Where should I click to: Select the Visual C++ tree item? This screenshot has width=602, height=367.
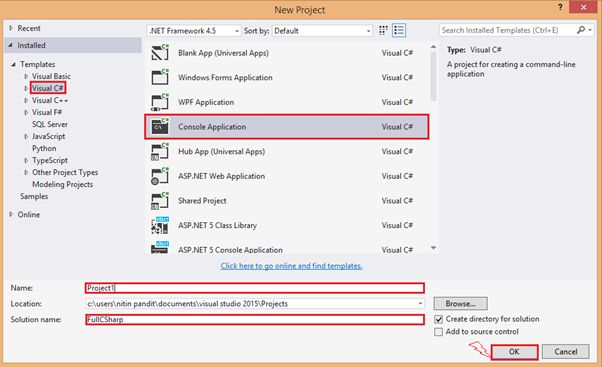[50, 100]
